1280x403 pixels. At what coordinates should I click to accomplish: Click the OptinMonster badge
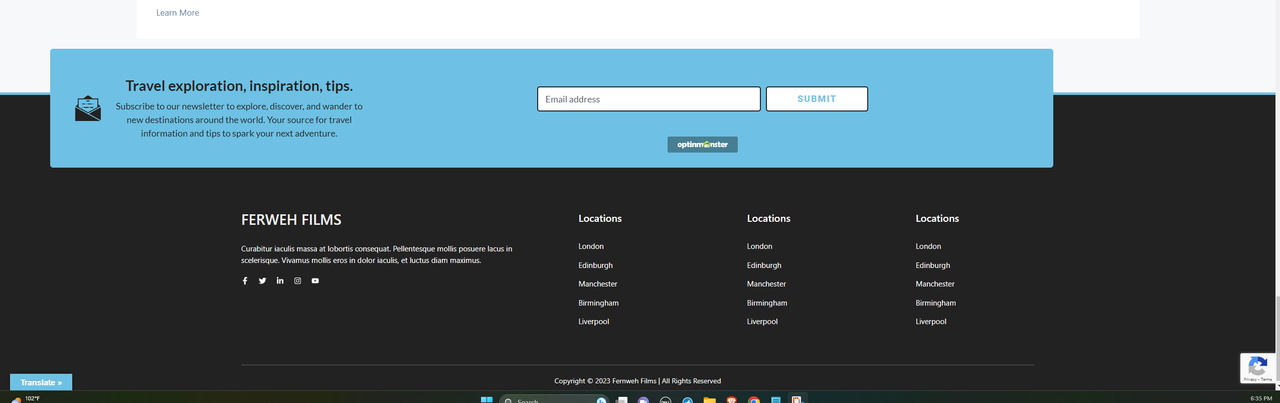coord(703,144)
